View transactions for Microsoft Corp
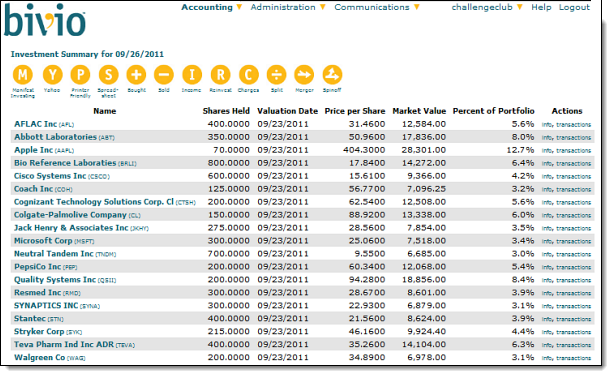The width and height of the screenshot is (612, 376). (x=574, y=241)
